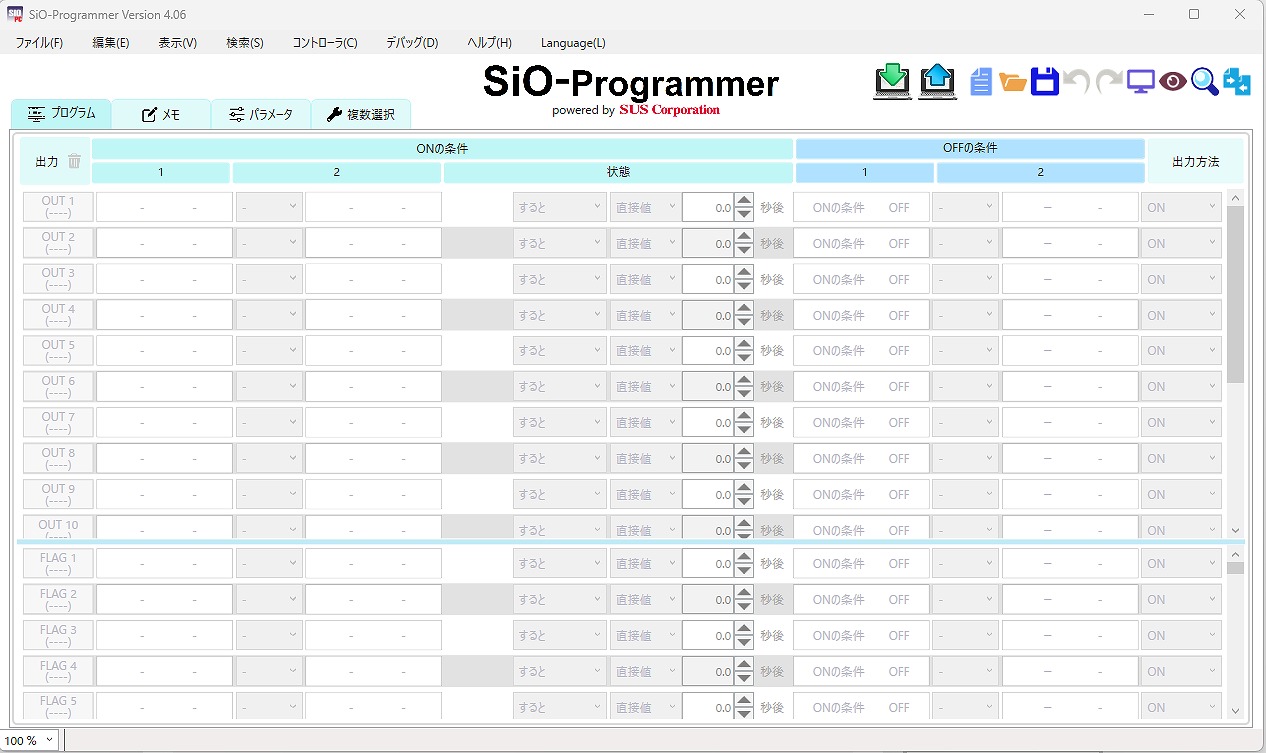Switch to the メモ tab
Screen dimensions: 1266x753
pyautogui.click(x=162, y=114)
